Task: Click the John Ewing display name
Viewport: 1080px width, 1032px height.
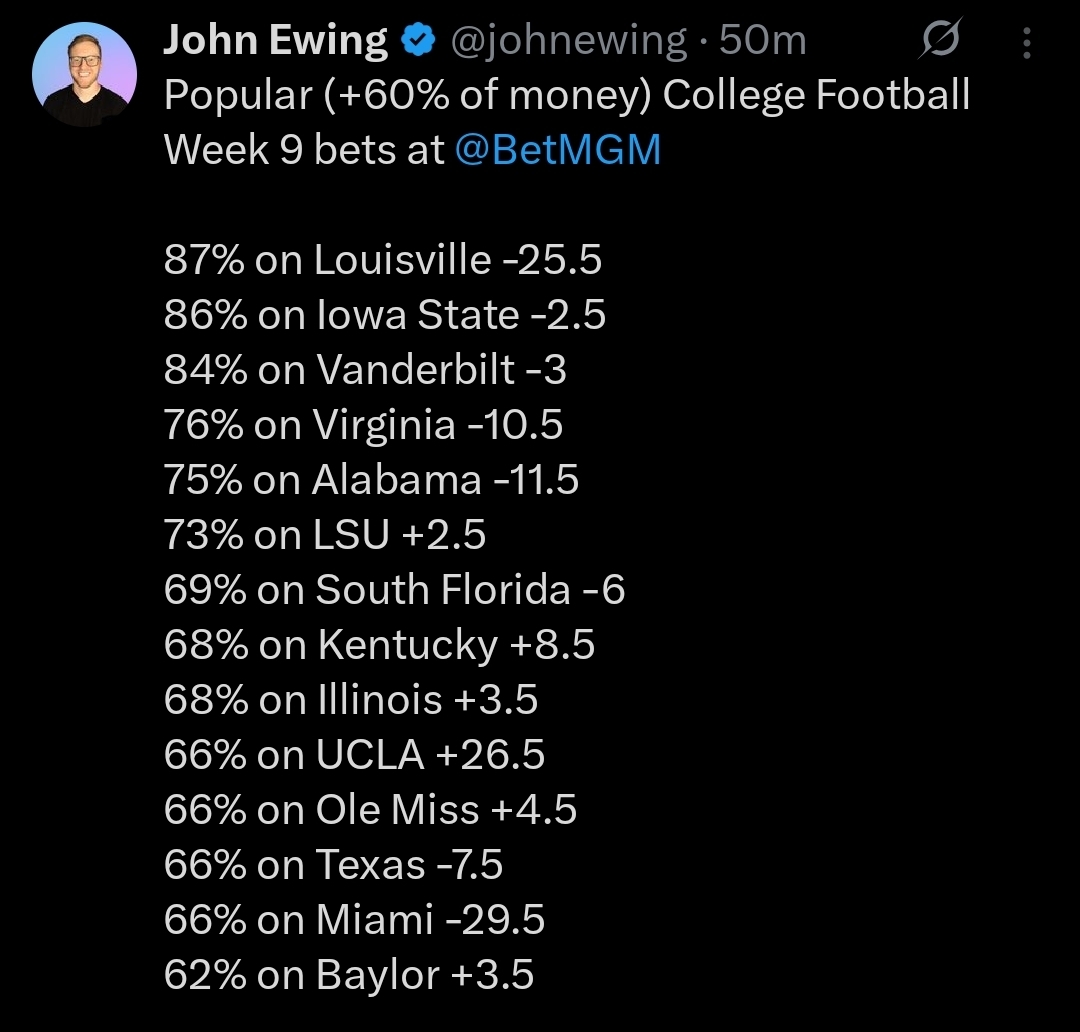Action: point(275,41)
